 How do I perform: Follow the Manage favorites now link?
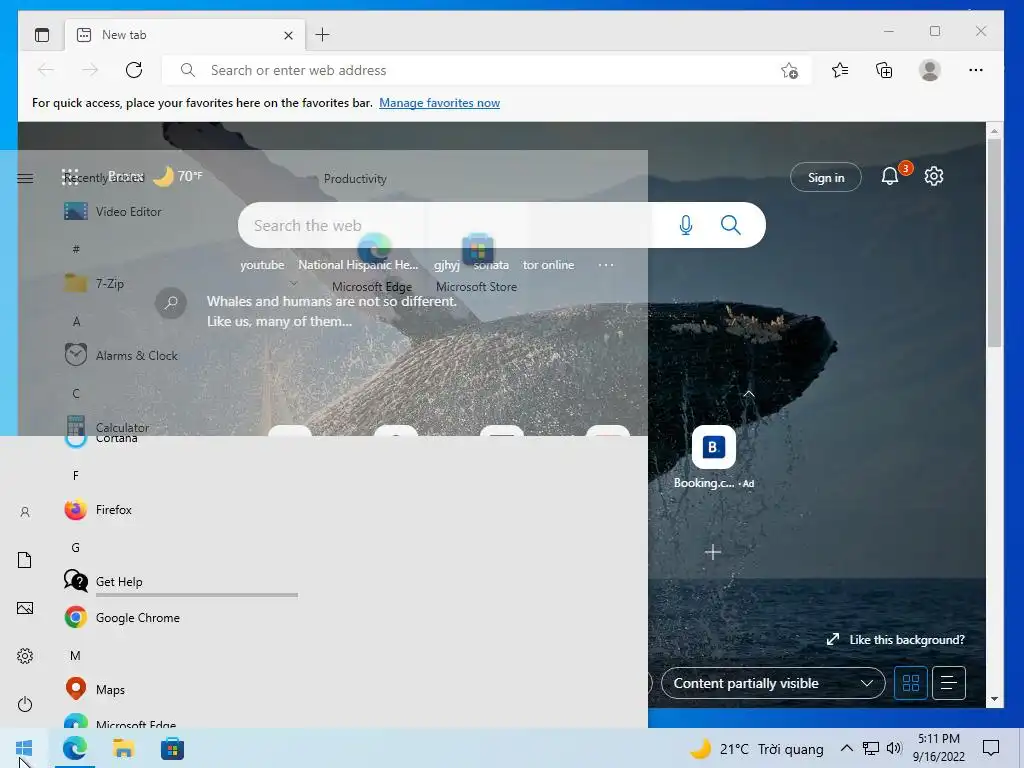(x=440, y=103)
